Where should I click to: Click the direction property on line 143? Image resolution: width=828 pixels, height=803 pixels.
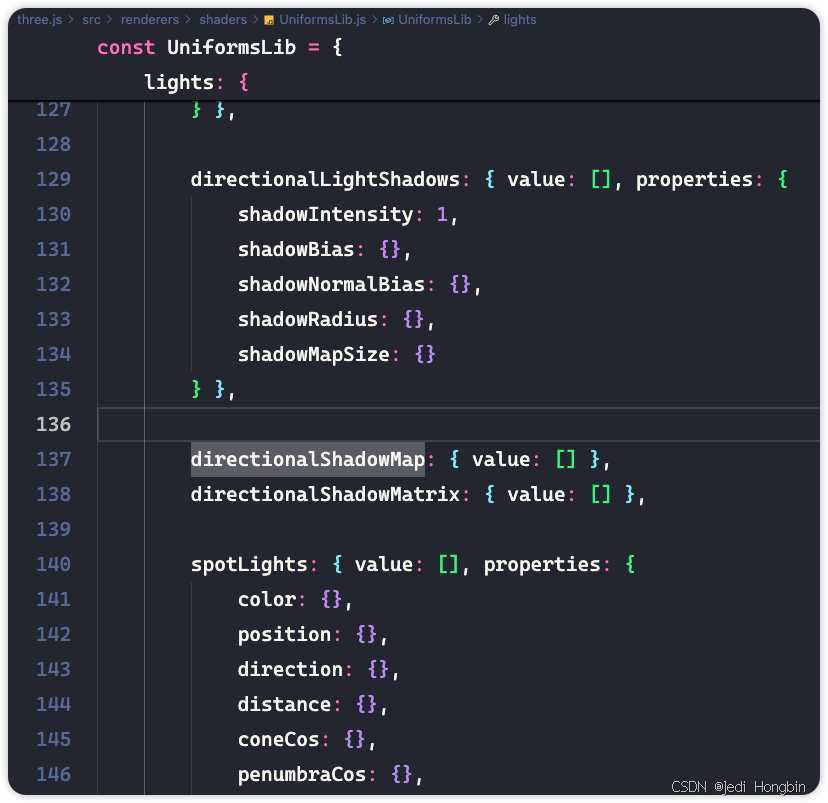click(290, 669)
